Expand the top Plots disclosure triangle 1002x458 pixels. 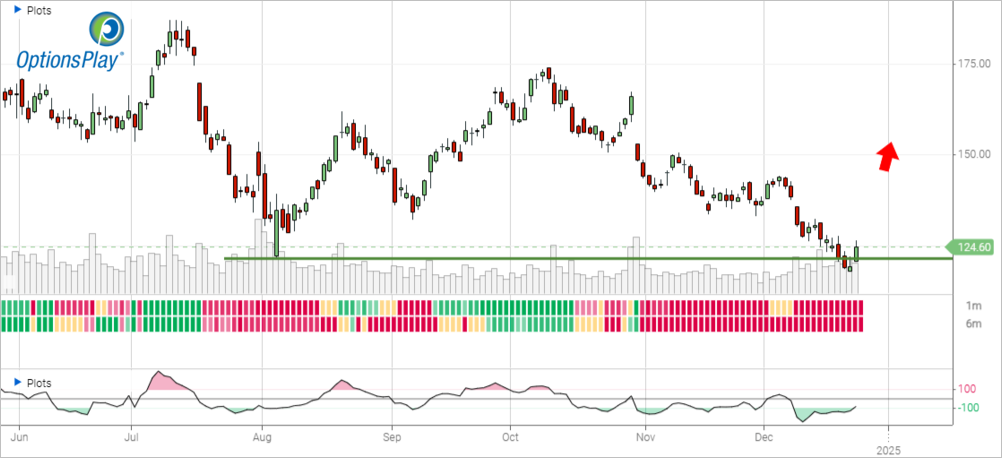[9, 10]
